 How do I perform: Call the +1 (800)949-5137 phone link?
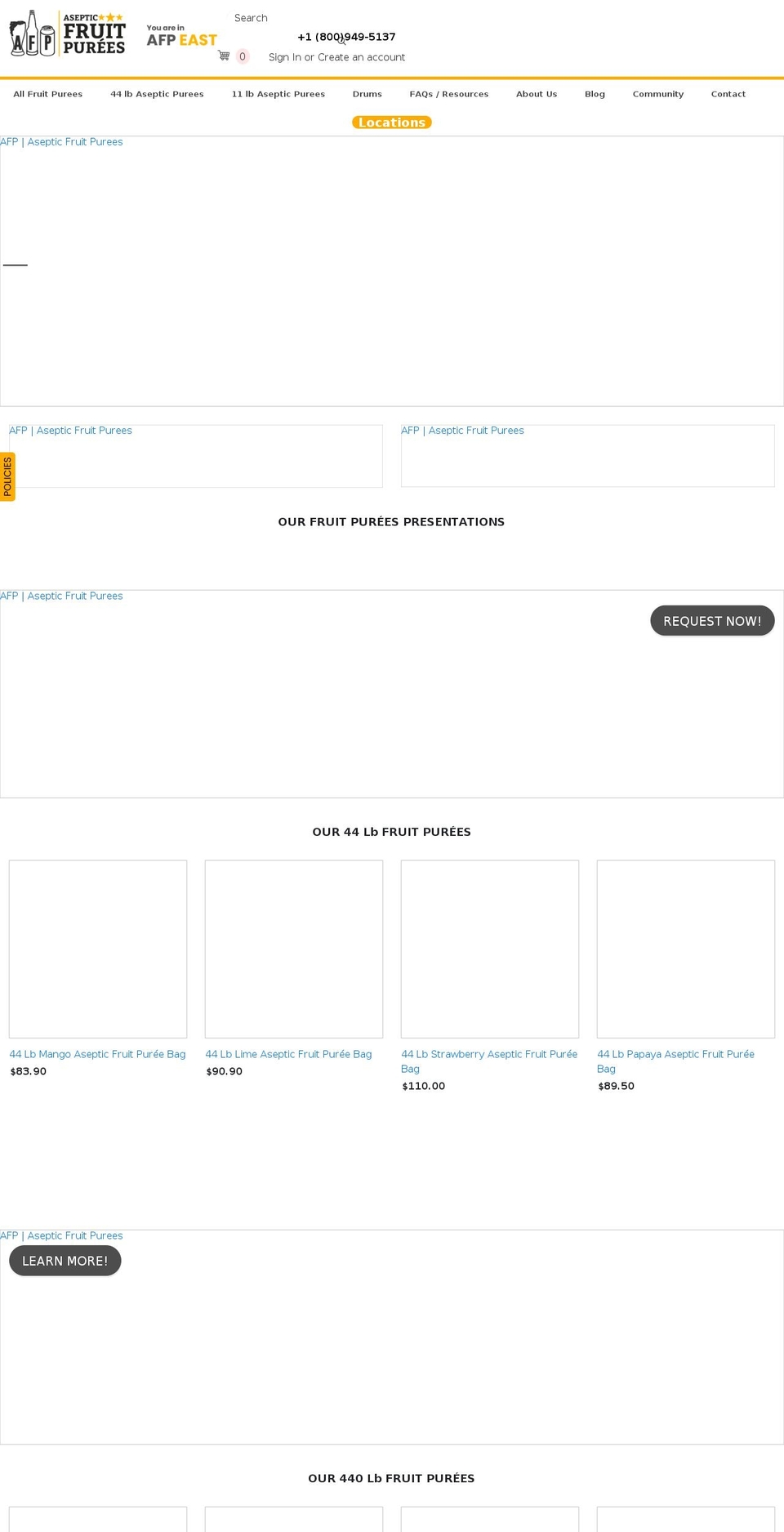[x=346, y=37]
